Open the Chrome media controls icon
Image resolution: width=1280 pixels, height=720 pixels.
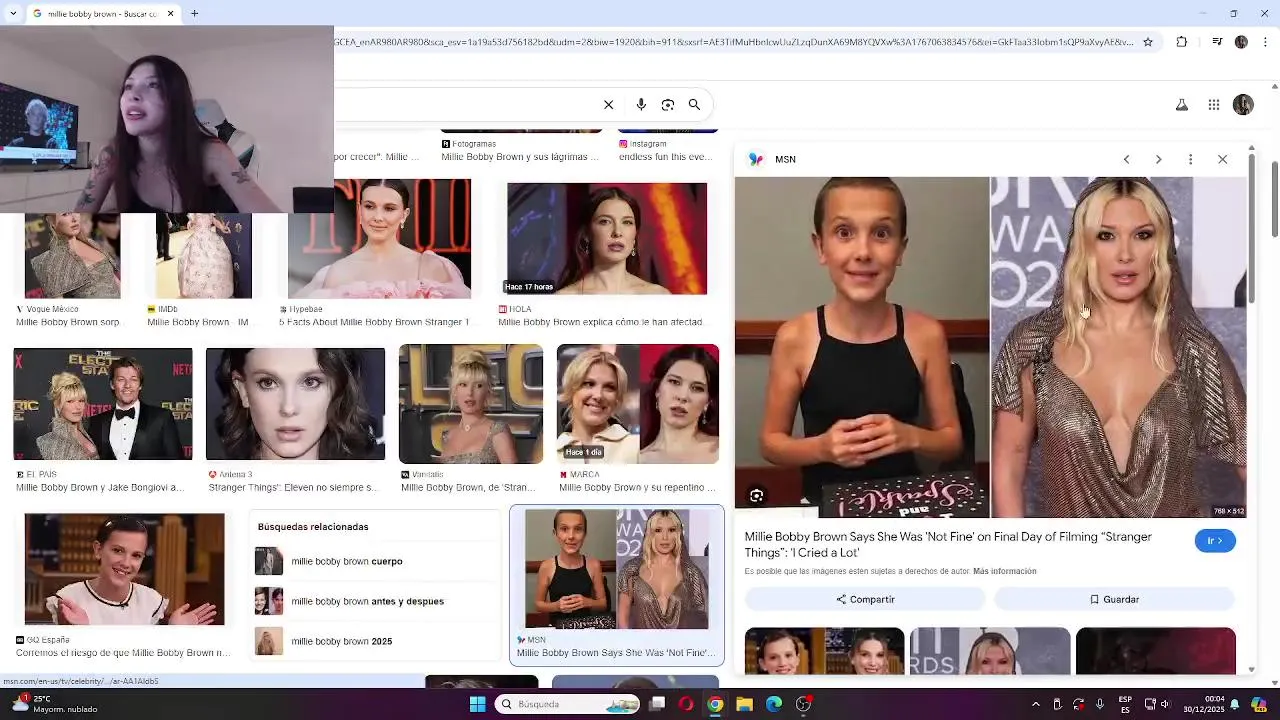[x=1217, y=42]
